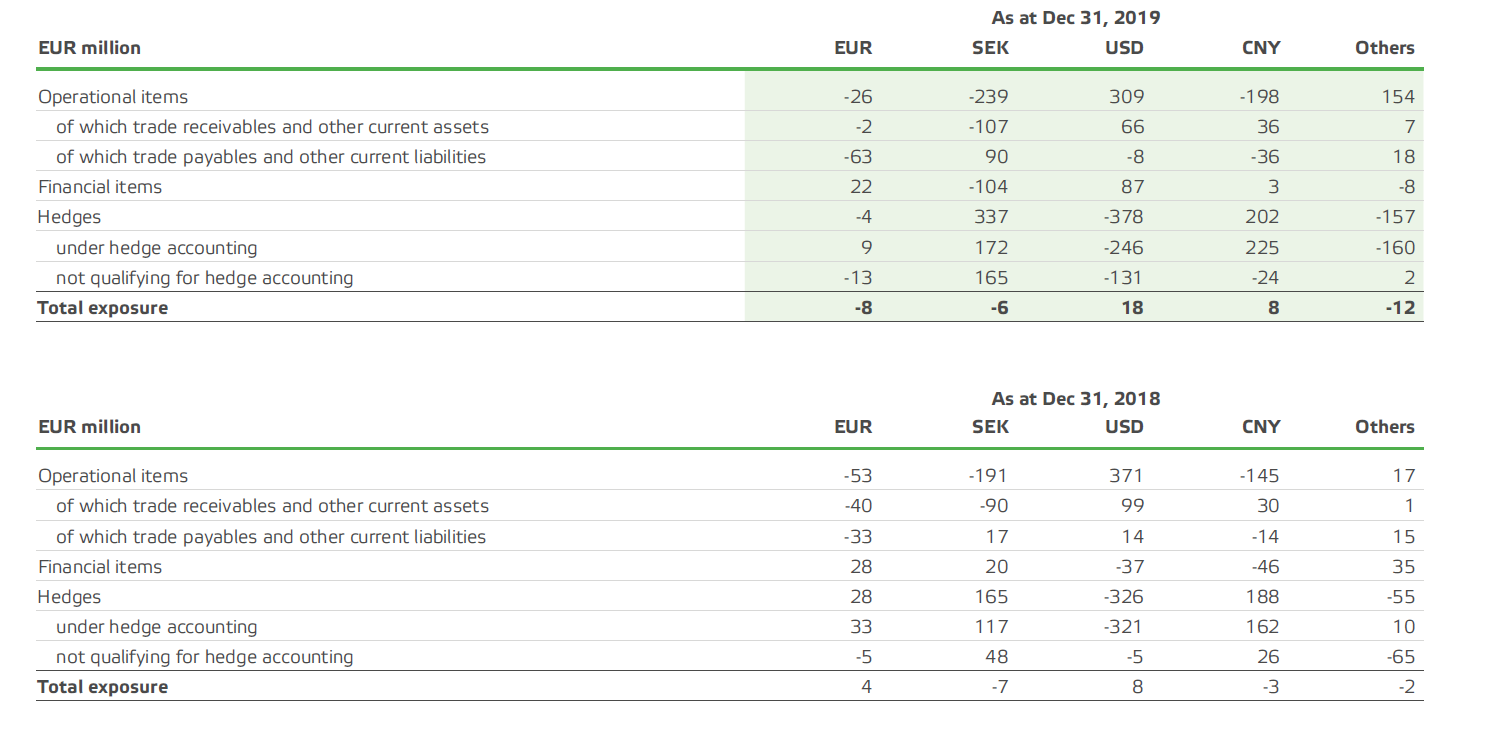The width and height of the screenshot is (1503, 734).
Task: Select the 2018 'not qualifying for hedge accounting' label
Action: [204, 657]
